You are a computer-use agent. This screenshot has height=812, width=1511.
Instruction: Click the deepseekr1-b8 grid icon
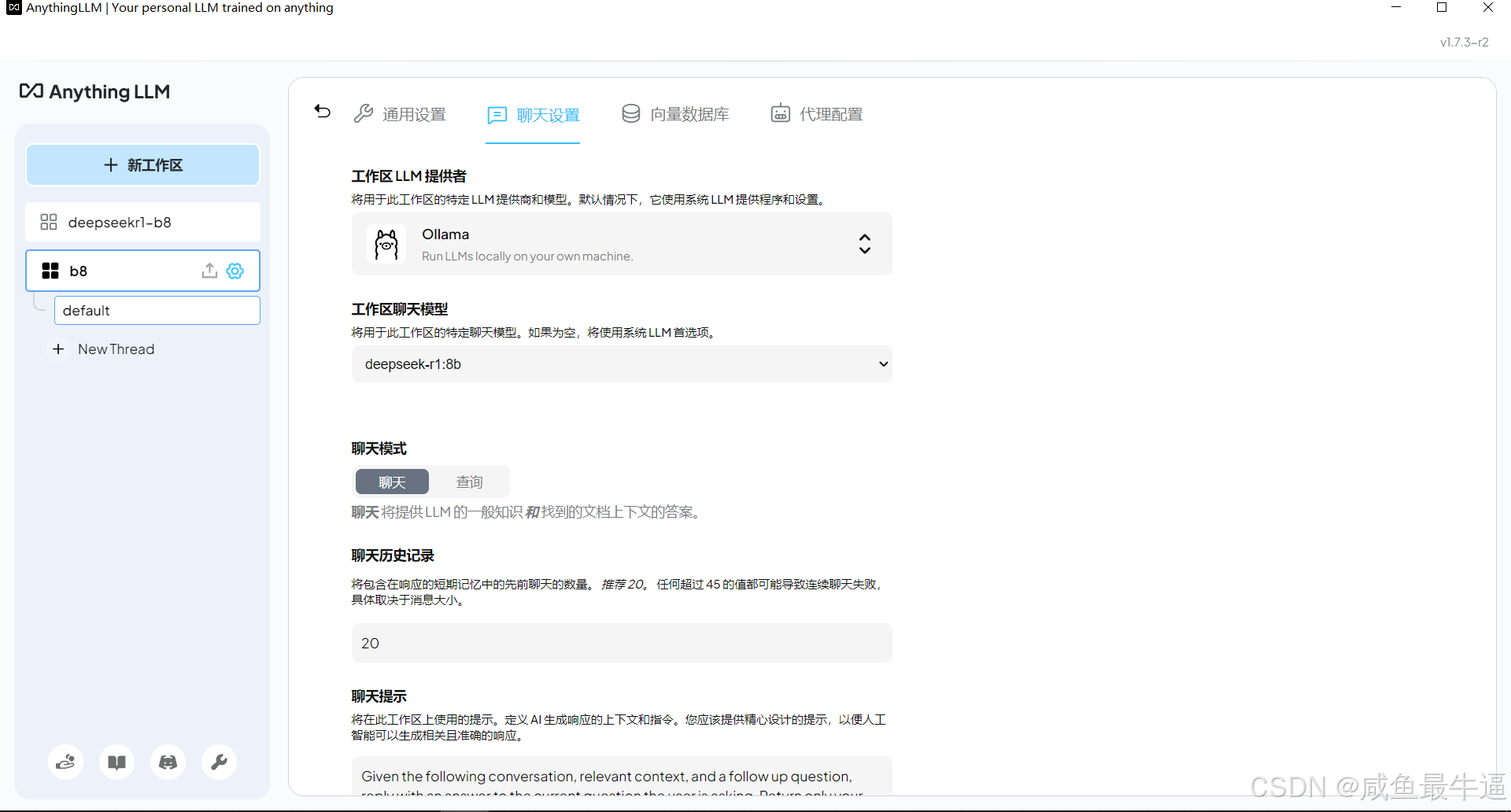pyautogui.click(x=49, y=222)
